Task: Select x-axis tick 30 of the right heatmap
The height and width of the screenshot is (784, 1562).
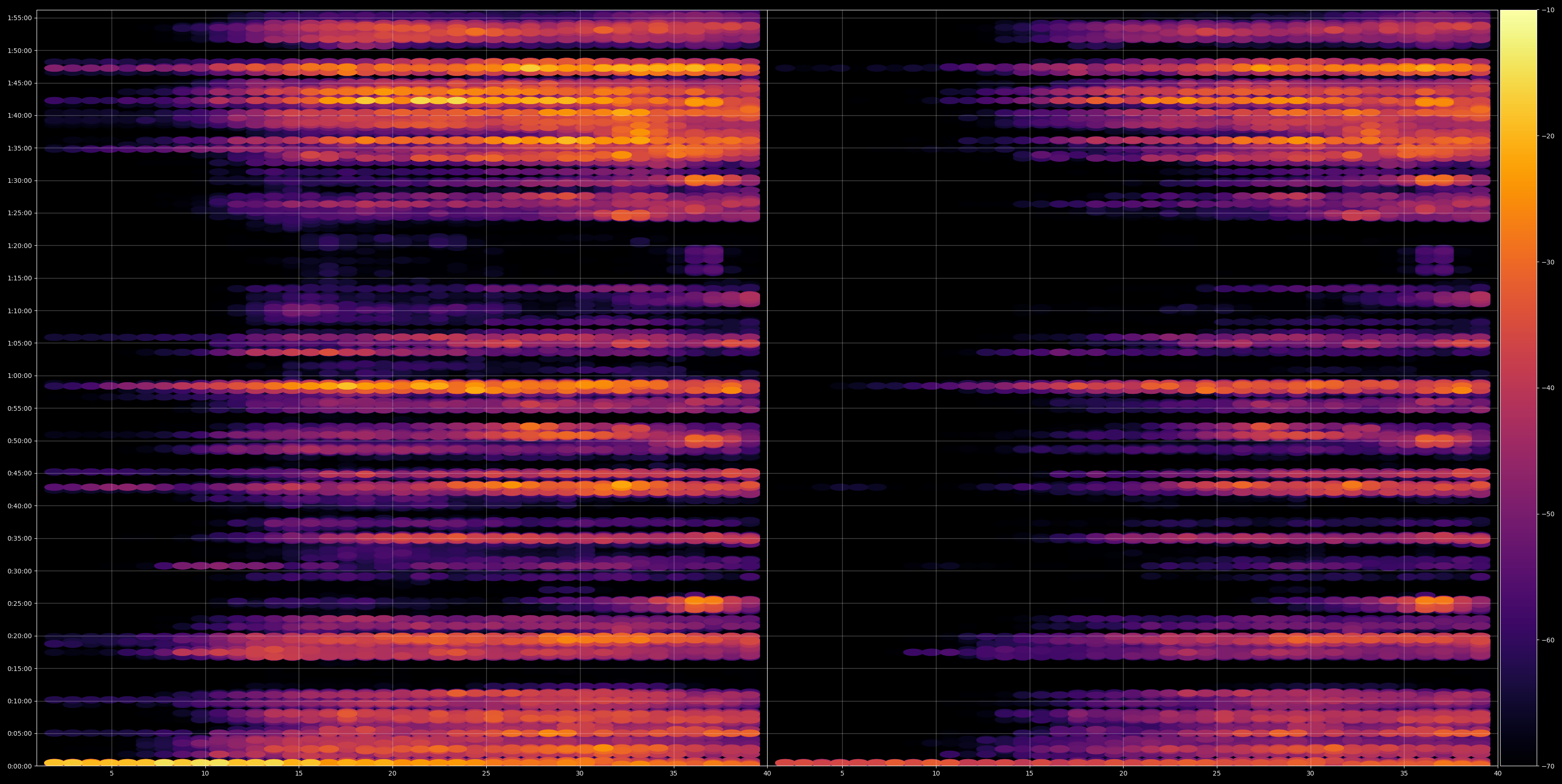Action: point(1310,774)
